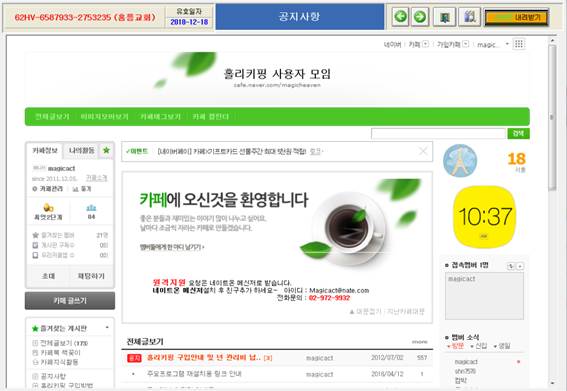Click the cafe search input field
This screenshot has width=567, height=391.
(438, 133)
